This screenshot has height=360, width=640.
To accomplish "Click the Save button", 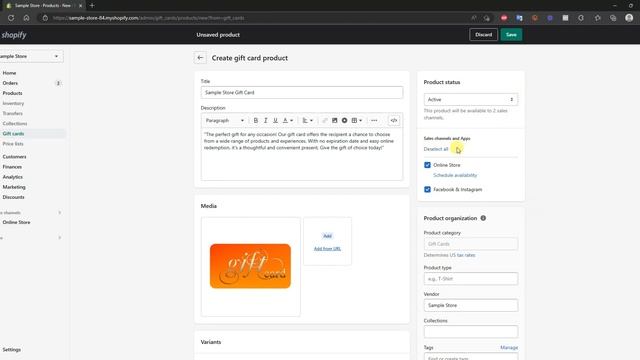I will (x=511, y=35).
